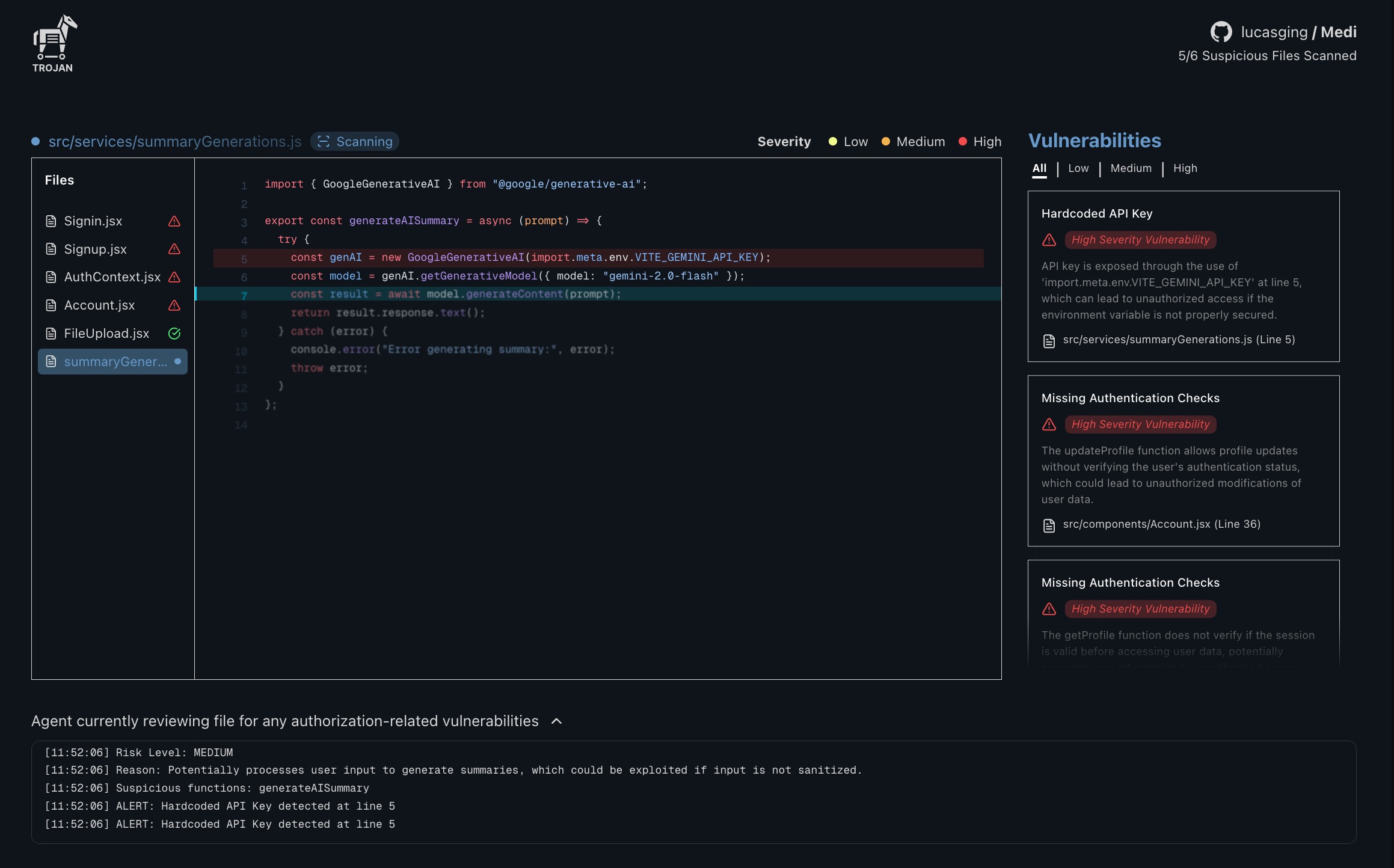
Task: Select the All vulnerabilities tab
Action: click(x=1039, y=168)
